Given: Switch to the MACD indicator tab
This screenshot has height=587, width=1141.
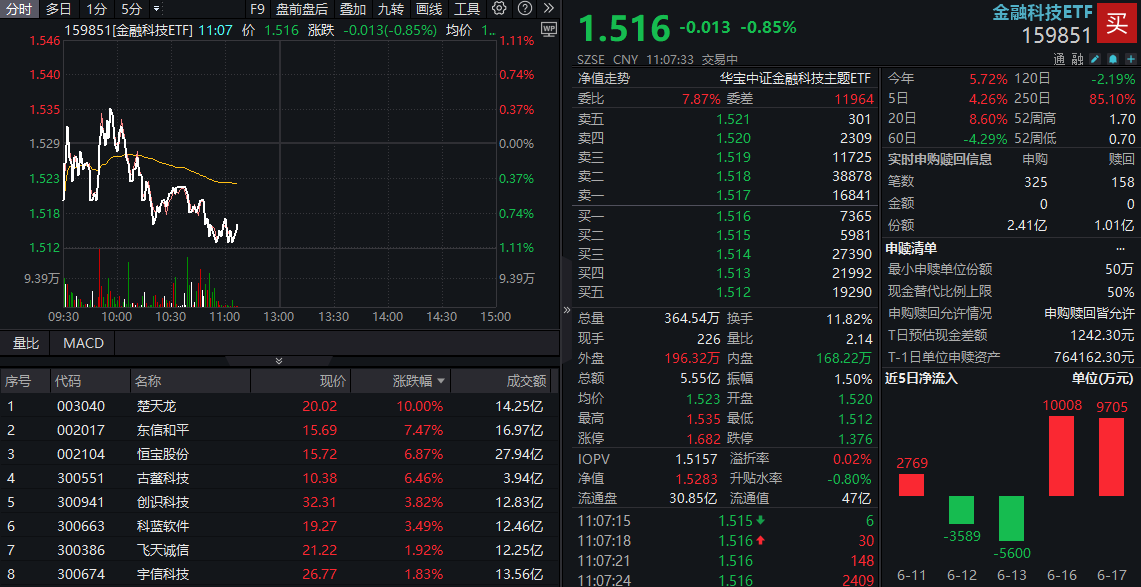Looking at the screenshot, I should coord(81,343).
